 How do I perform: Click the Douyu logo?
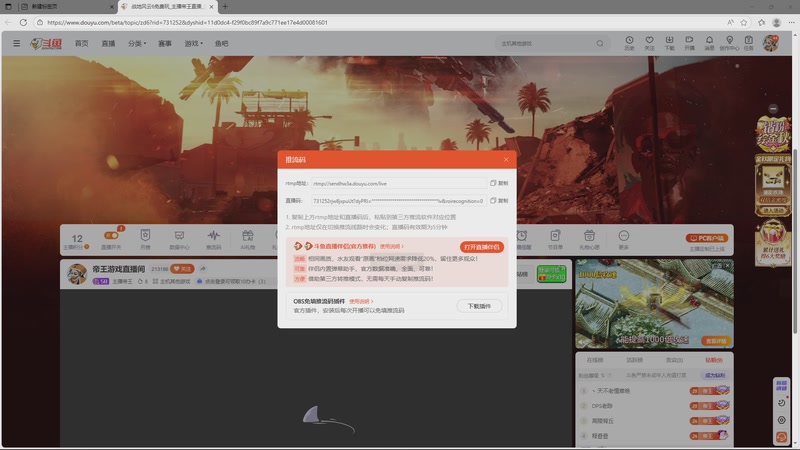click(46, 44)
